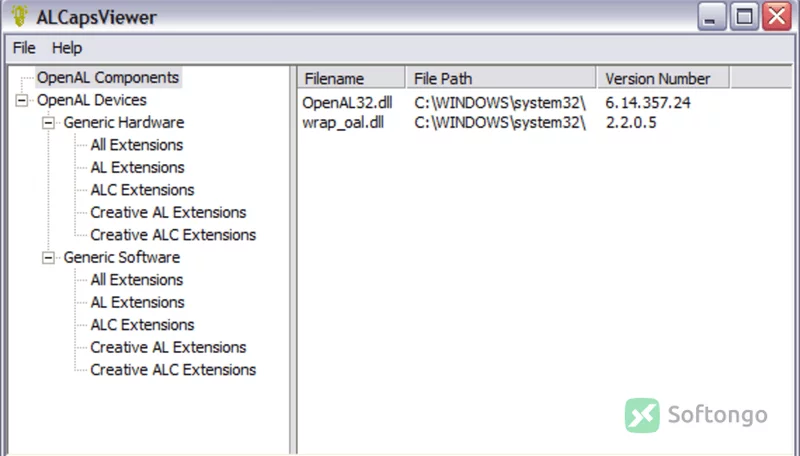
Task: Open ALC Extensions under Generic Hardware
Action: point(142,190)
